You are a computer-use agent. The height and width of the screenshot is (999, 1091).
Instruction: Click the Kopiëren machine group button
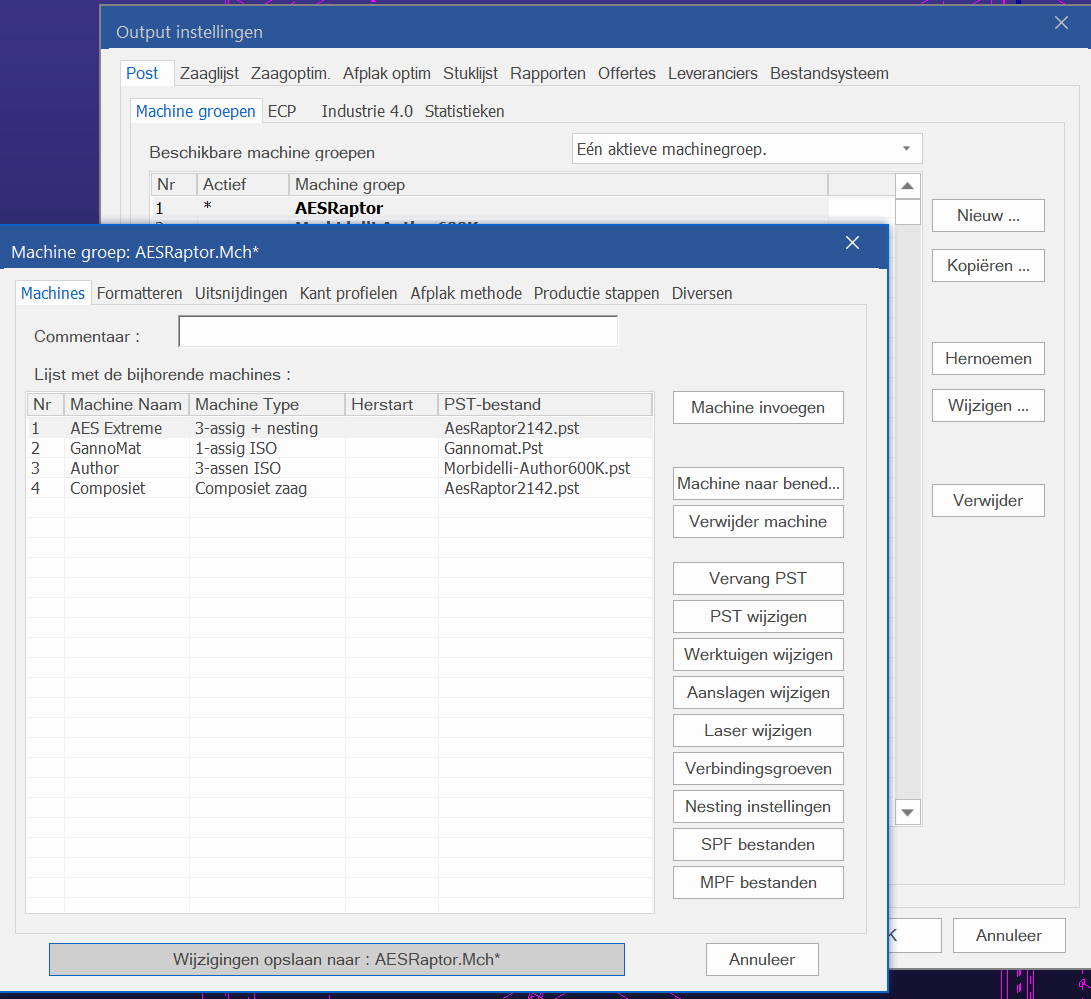coord(987,266)
